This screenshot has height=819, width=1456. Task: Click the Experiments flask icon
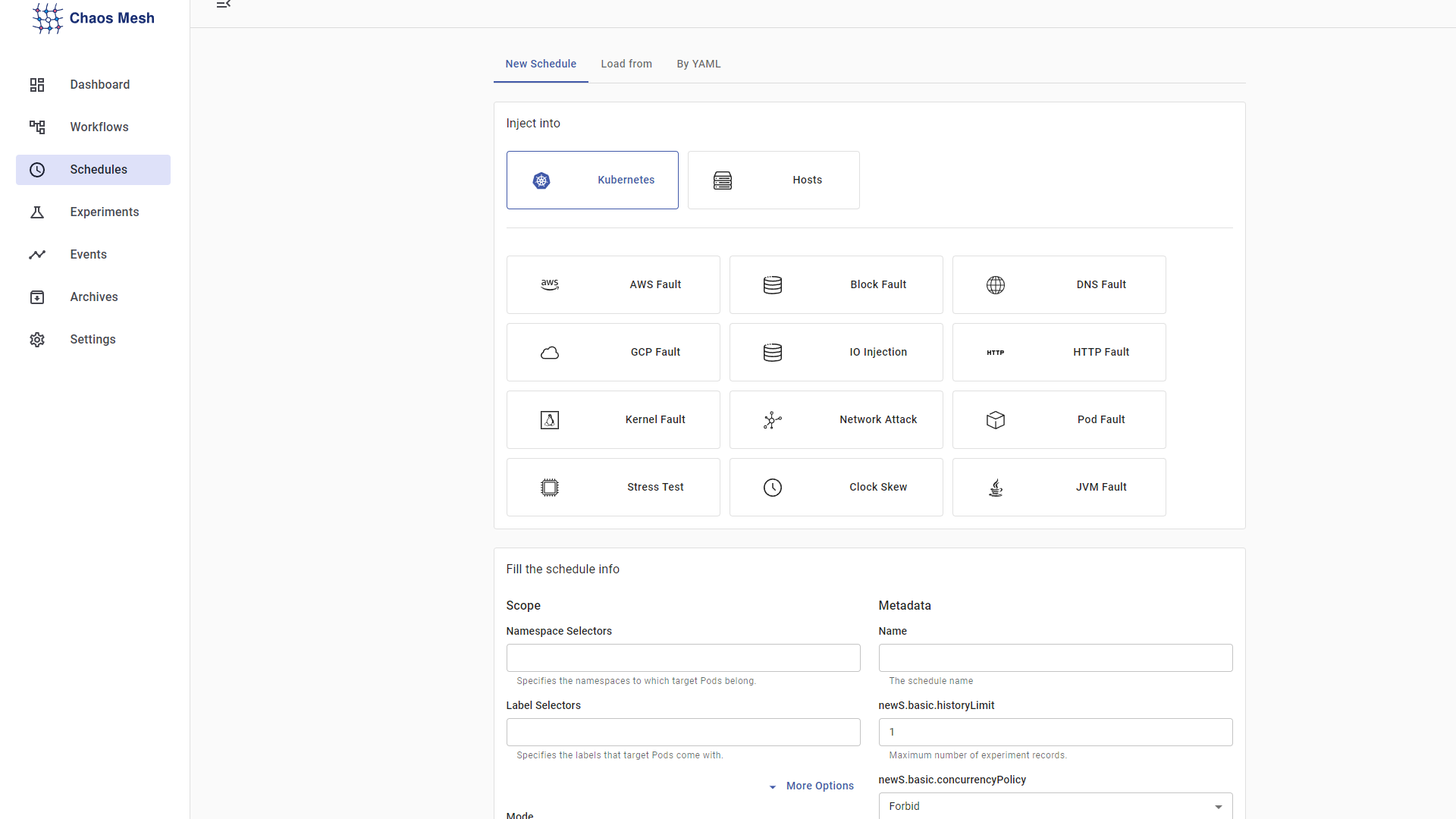tap(37, 212)
